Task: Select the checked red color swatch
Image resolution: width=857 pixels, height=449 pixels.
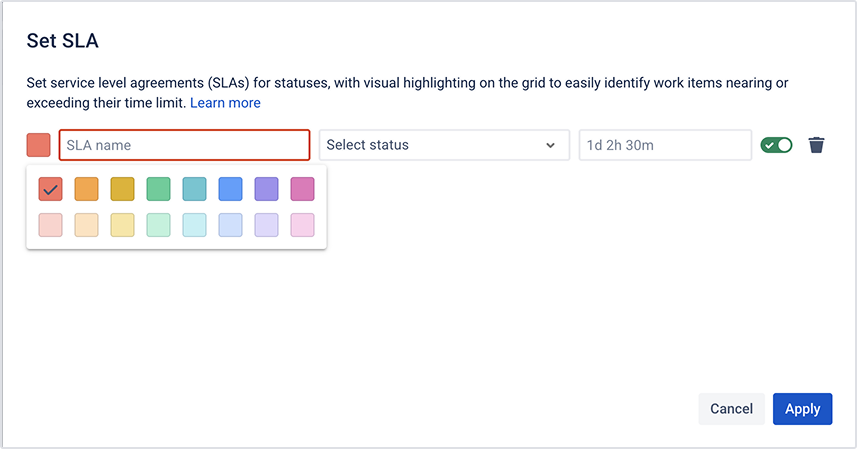Action: click(51, 189)
